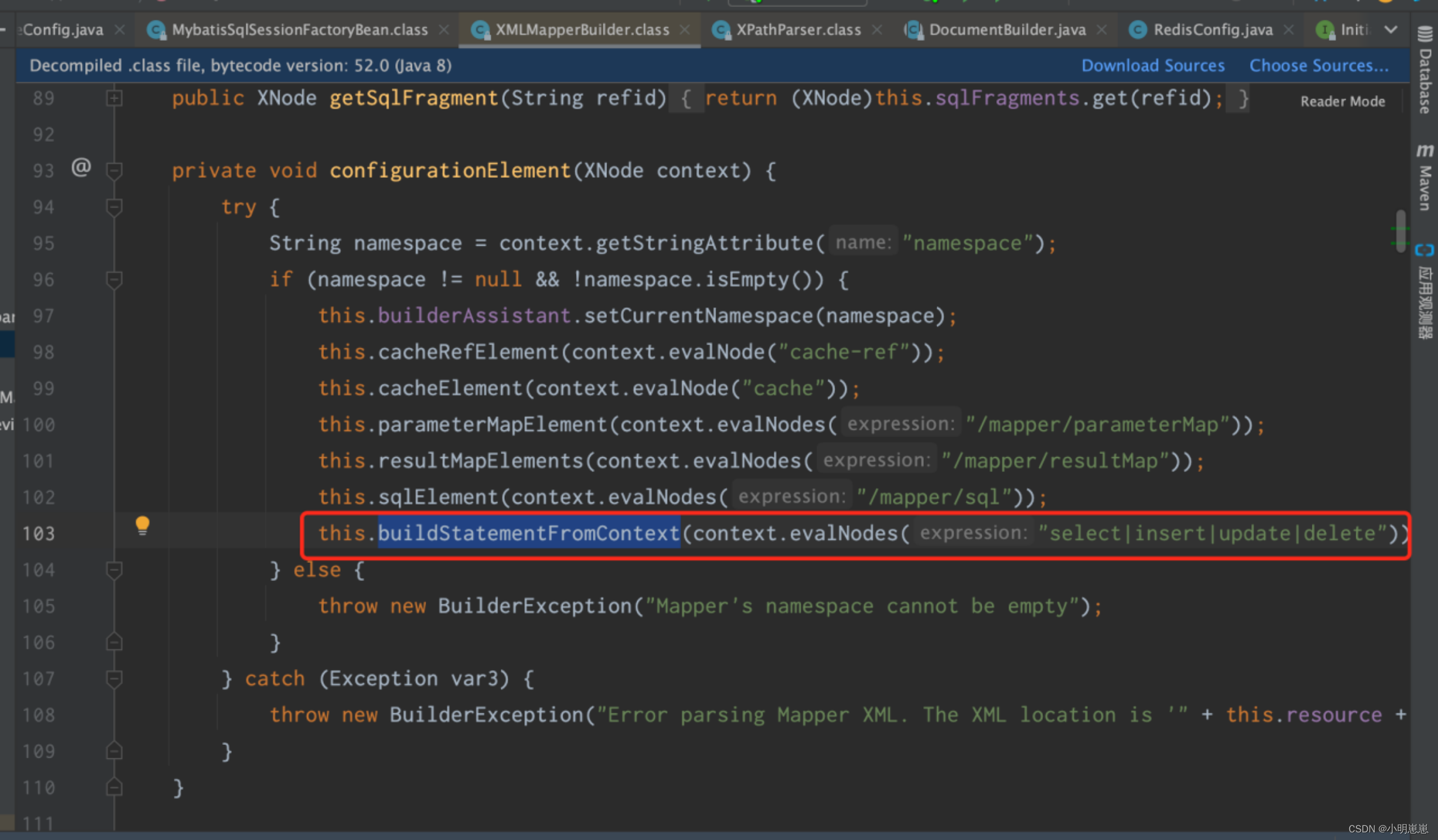Open the XPathParser.class tab
The image size is (1438, 840).
[x=798, y=29]
